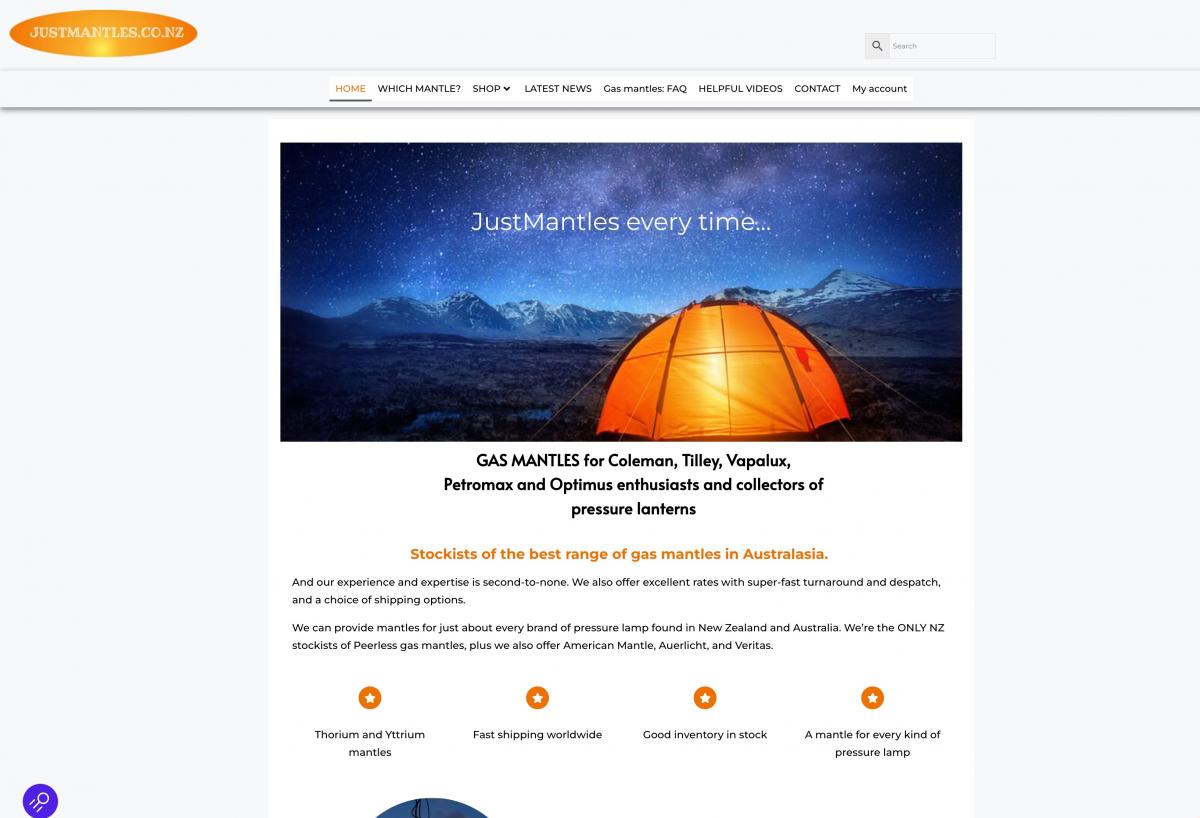Click the JustMantles every time banner text
Image resolution: width=1200 pixels, height=818 pixels.
coord(621,222)
